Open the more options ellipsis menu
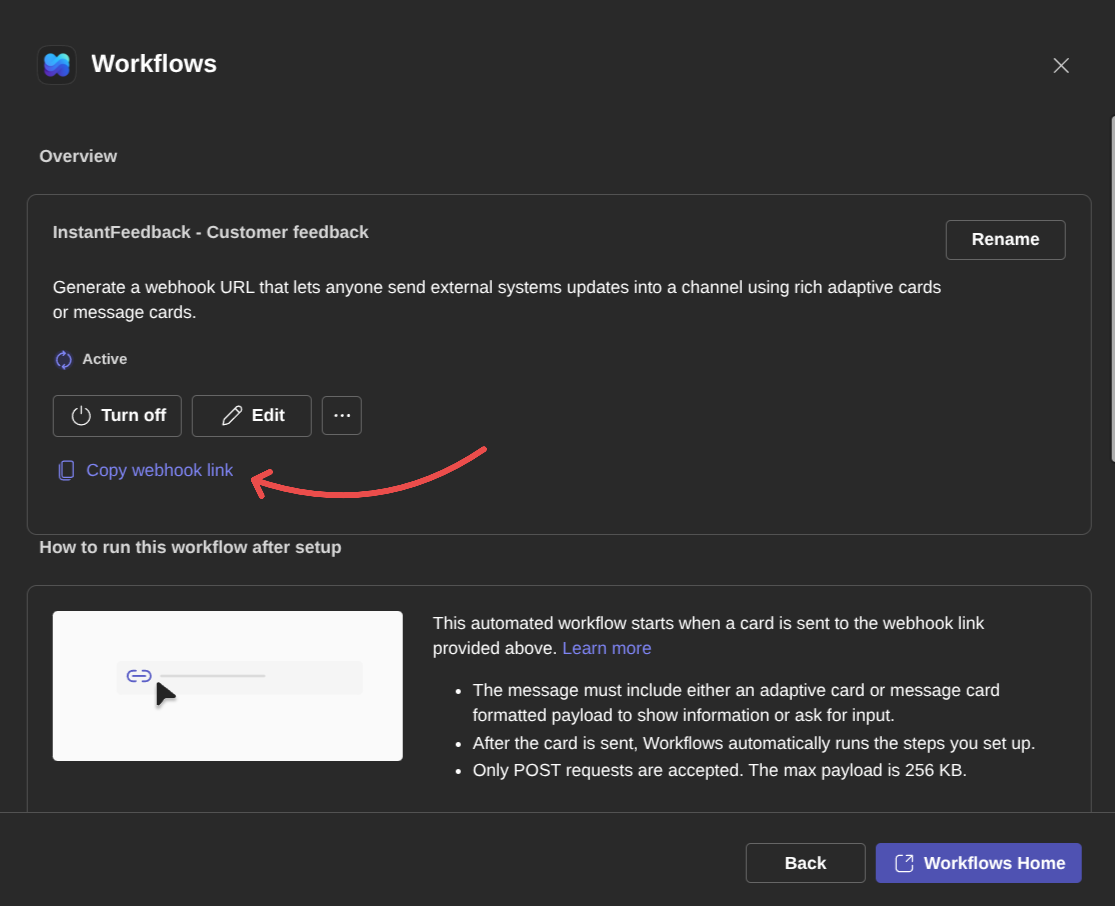1115x906 pixels. point(342,415)
